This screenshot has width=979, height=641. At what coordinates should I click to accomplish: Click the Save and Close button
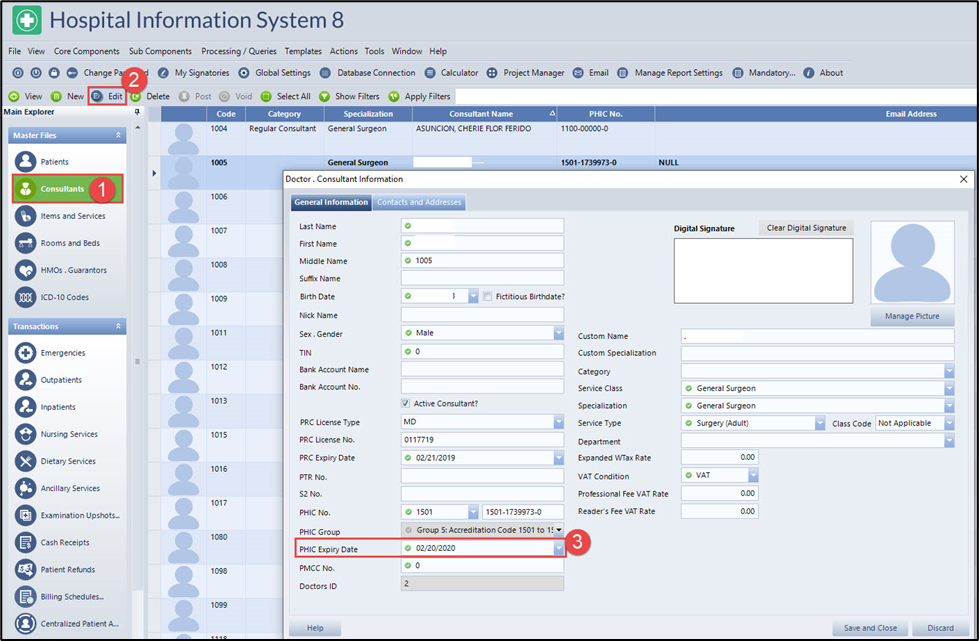(x=869, y=628)
